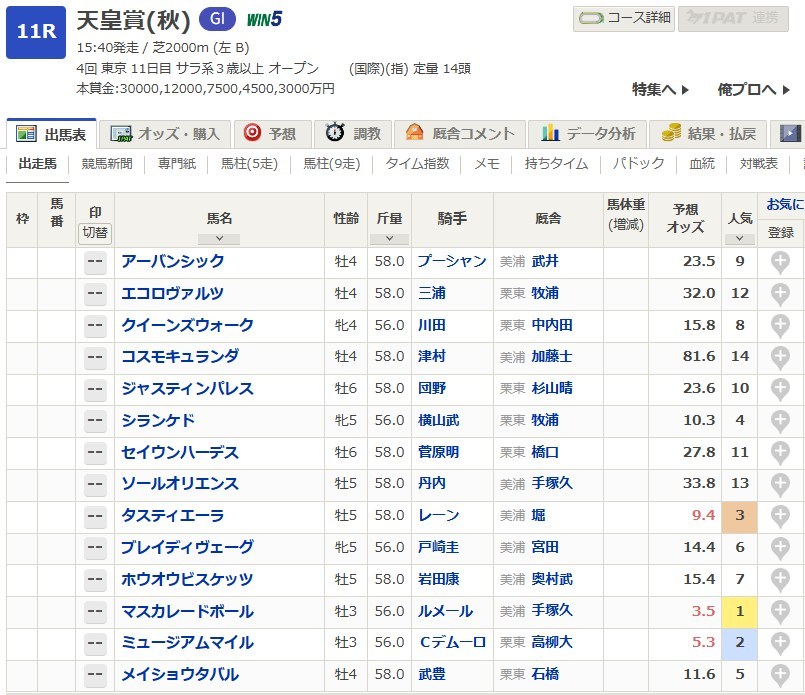Toggle the mark selector for ミュージアムマイル

[x=95, y=643]
